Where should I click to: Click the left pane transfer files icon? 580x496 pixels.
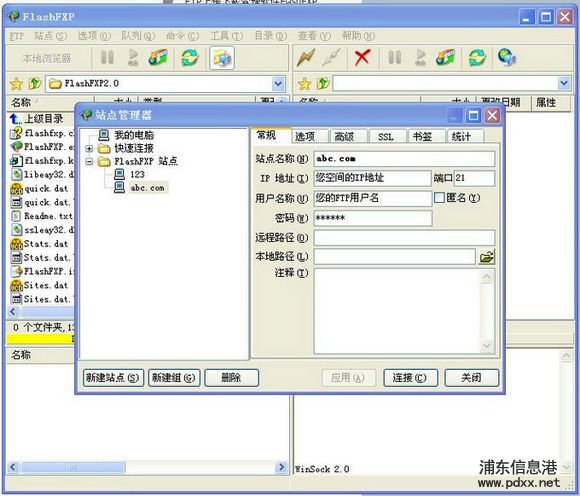158,57
